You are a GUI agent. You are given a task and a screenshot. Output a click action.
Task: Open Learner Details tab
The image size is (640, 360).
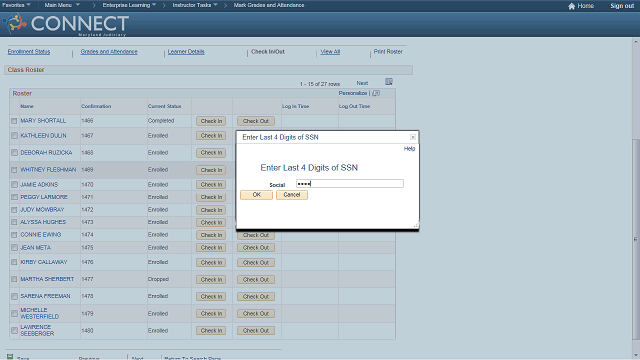186,52
